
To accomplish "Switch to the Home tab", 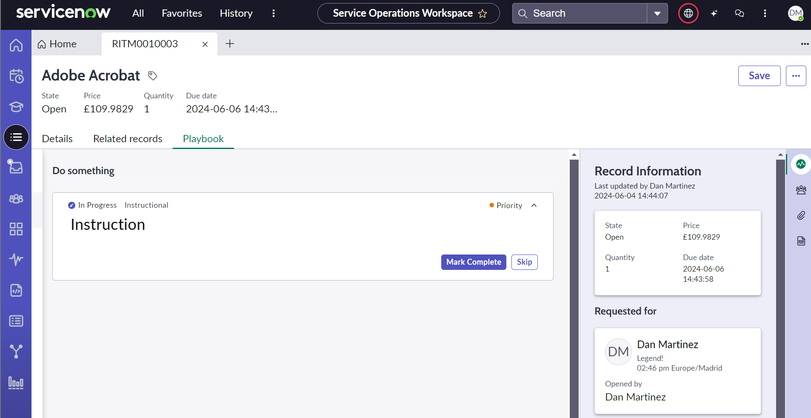I will point(57,44).
